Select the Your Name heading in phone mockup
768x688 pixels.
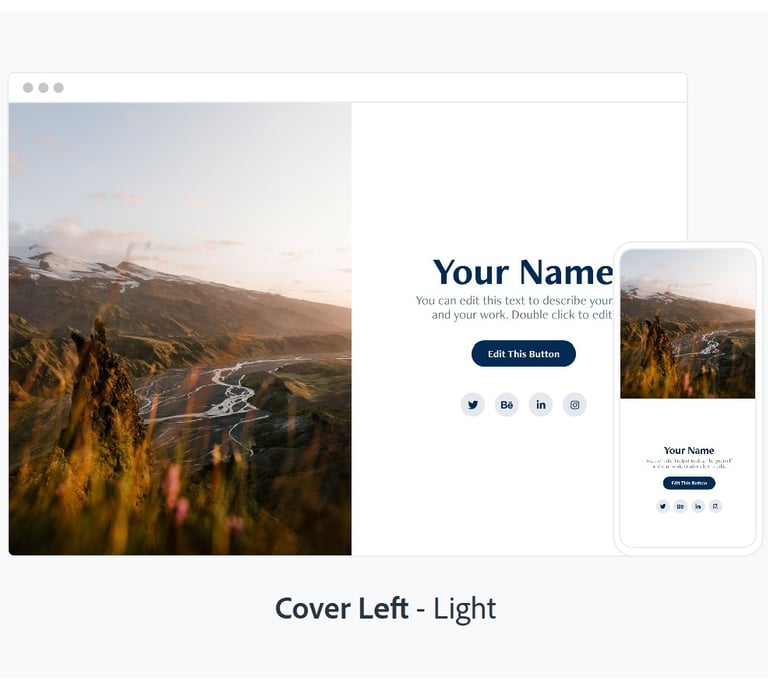pos(689,450)
